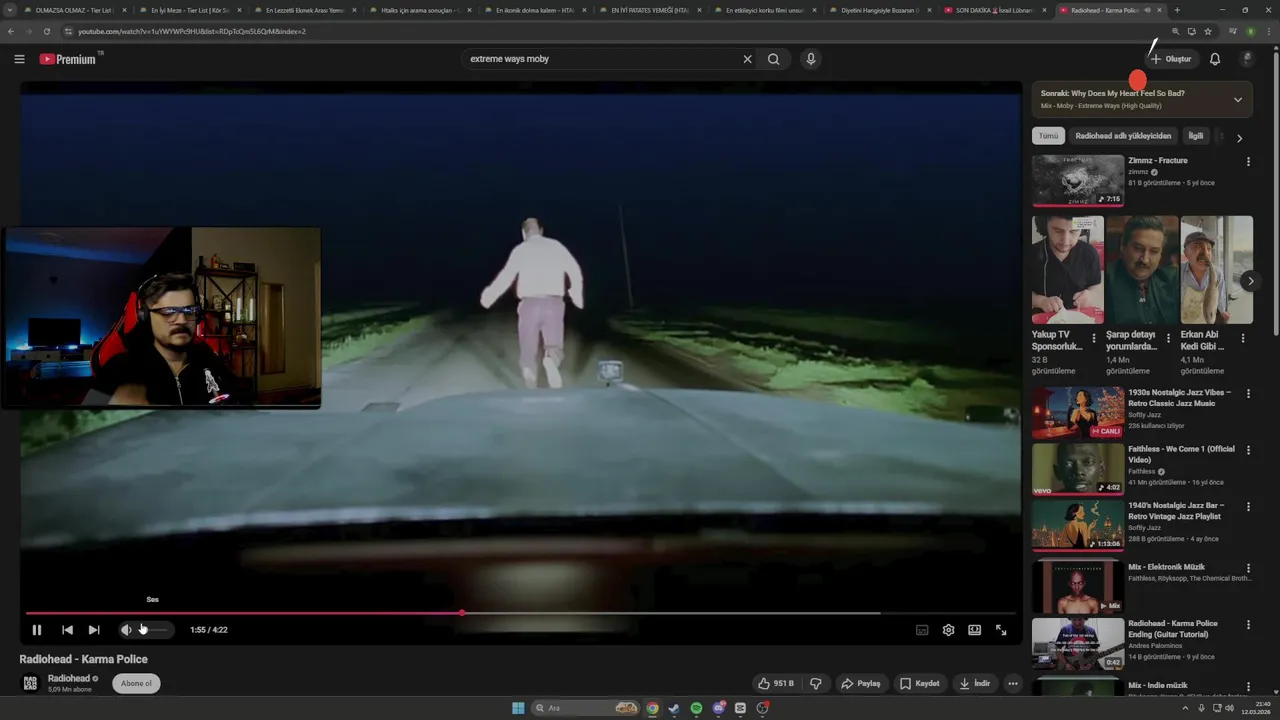The height and width of the screenshot is (720, 1280).
Task: Open the Faithless We Come 1 thumbnail
Action: click(x=1078, y=469)
